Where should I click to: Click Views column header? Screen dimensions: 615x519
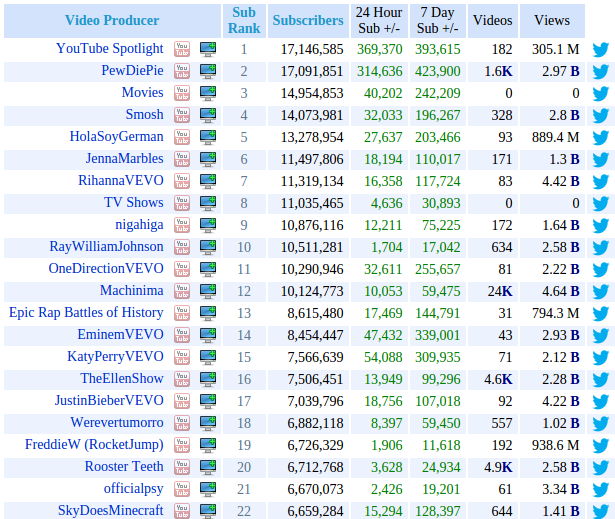tap(552, 20)
